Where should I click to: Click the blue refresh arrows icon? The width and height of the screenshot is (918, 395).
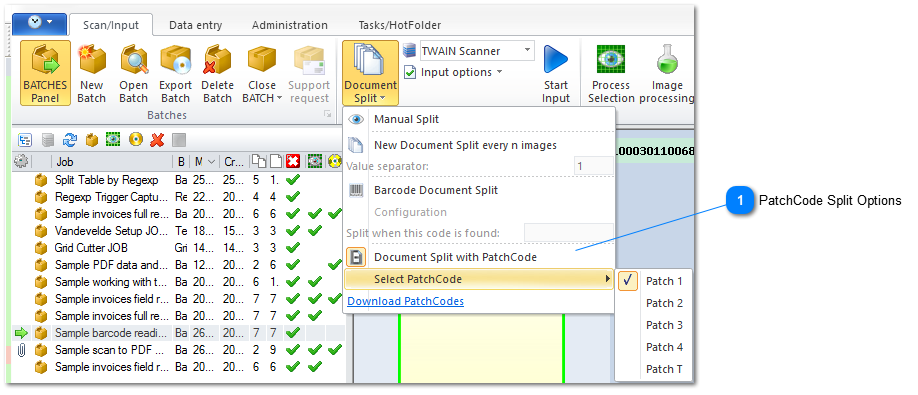tap(70, 140)
